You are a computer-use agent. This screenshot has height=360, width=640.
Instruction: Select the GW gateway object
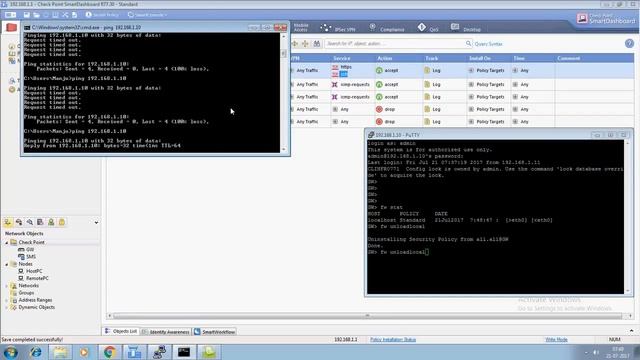point(26,249)
